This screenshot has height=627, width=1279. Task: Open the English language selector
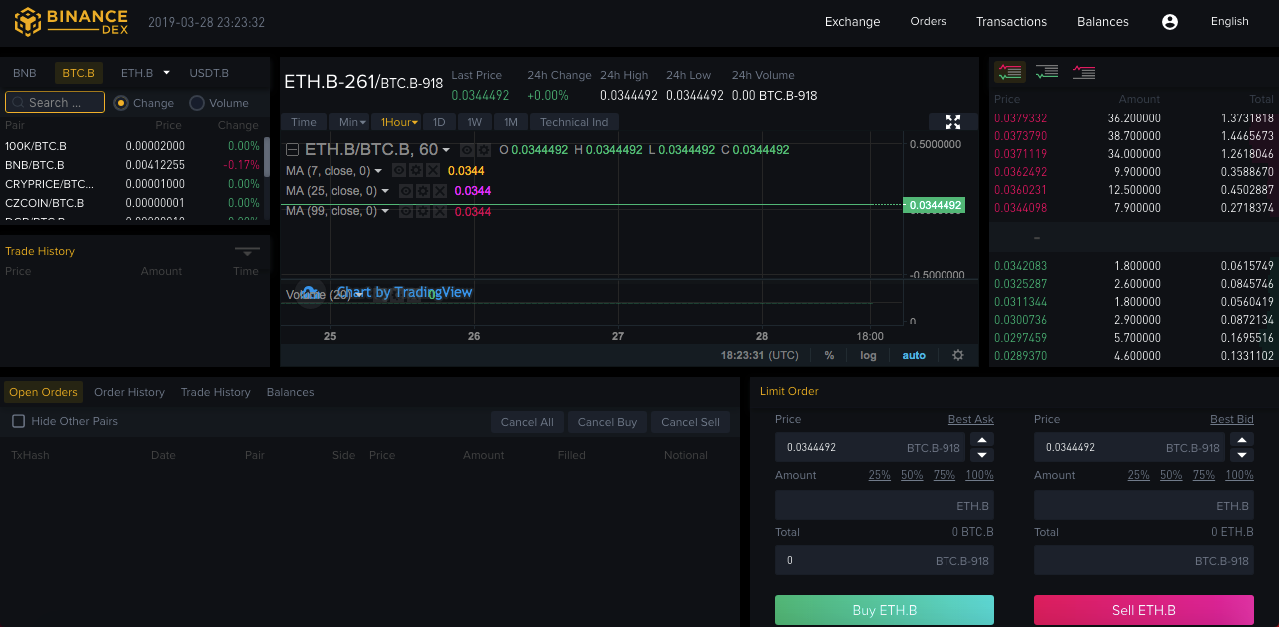[x=1229, y=21]
